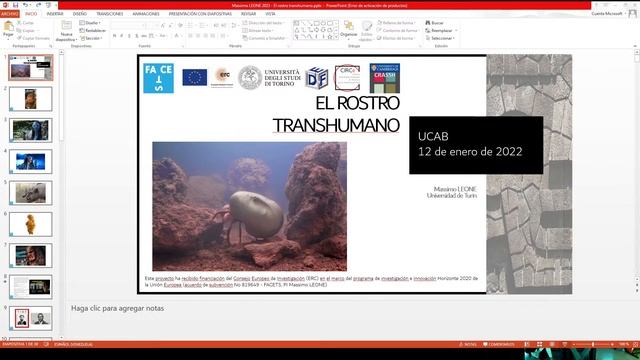This screenshot has width=640, height=360.
Task: Click the EL ROSTRO TRANSHUMANO title text
Action: (x=336, y=114)
